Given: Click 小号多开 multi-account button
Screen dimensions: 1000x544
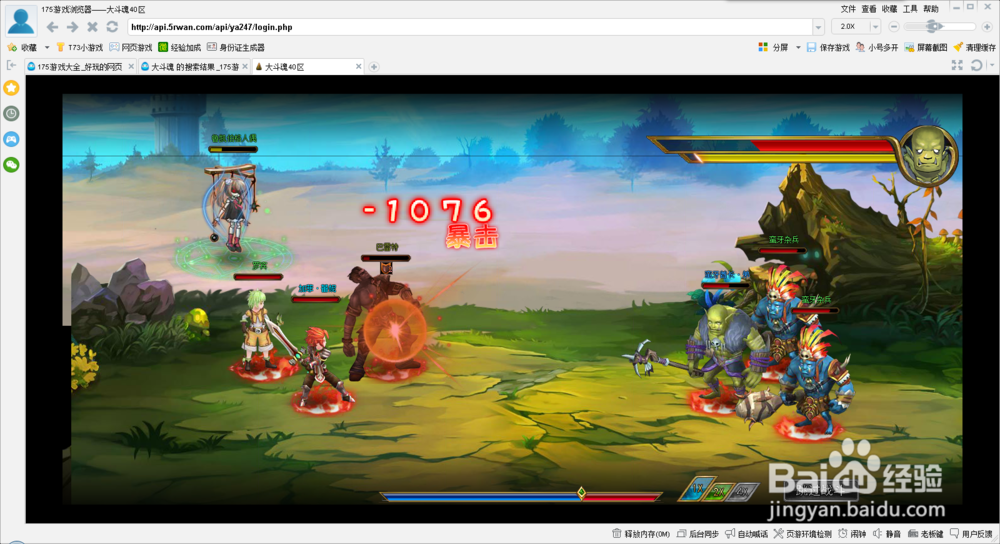Looking at the screenshot, I should [877, 47].
